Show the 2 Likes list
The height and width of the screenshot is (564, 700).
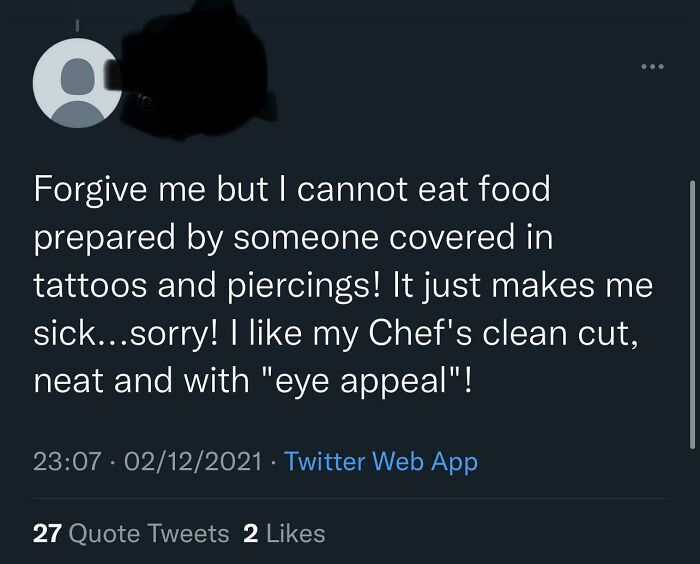point(284,533)
